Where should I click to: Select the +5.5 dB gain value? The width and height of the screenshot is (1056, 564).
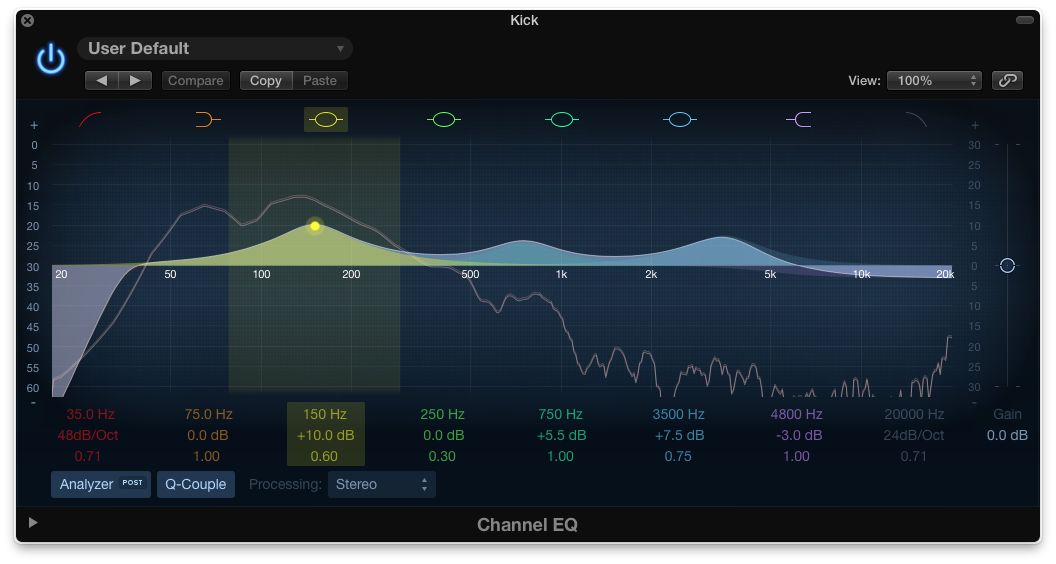[562, 435]
